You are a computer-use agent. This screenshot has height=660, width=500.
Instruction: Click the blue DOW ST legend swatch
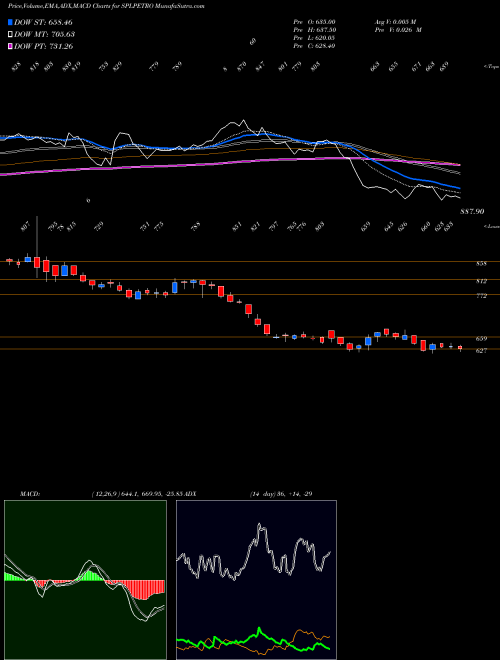click(x=10, y=22)
